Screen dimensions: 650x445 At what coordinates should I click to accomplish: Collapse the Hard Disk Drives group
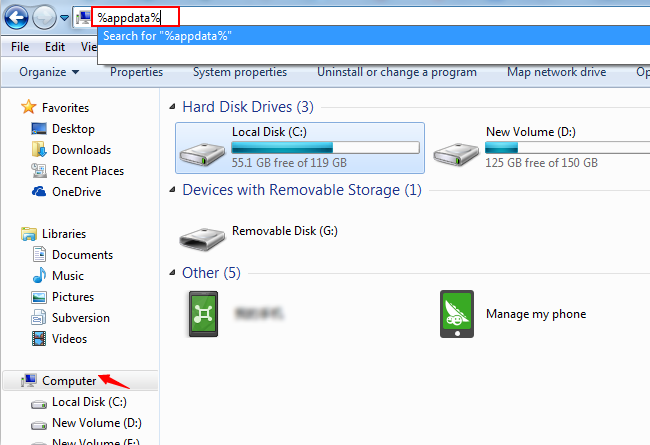[x=172, y=107]
